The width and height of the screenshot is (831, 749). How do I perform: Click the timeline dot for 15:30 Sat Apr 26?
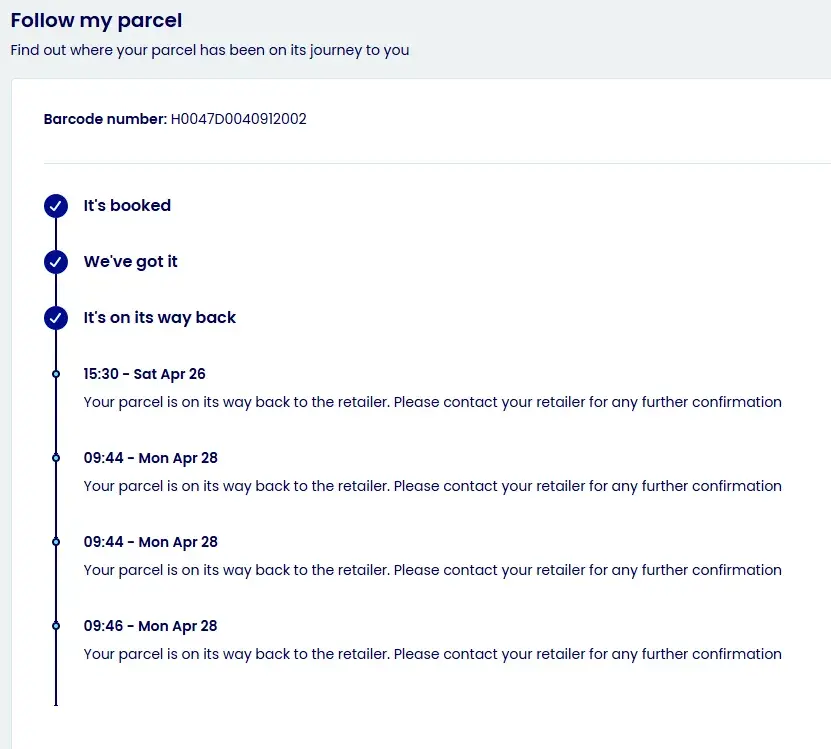[56, 374]
